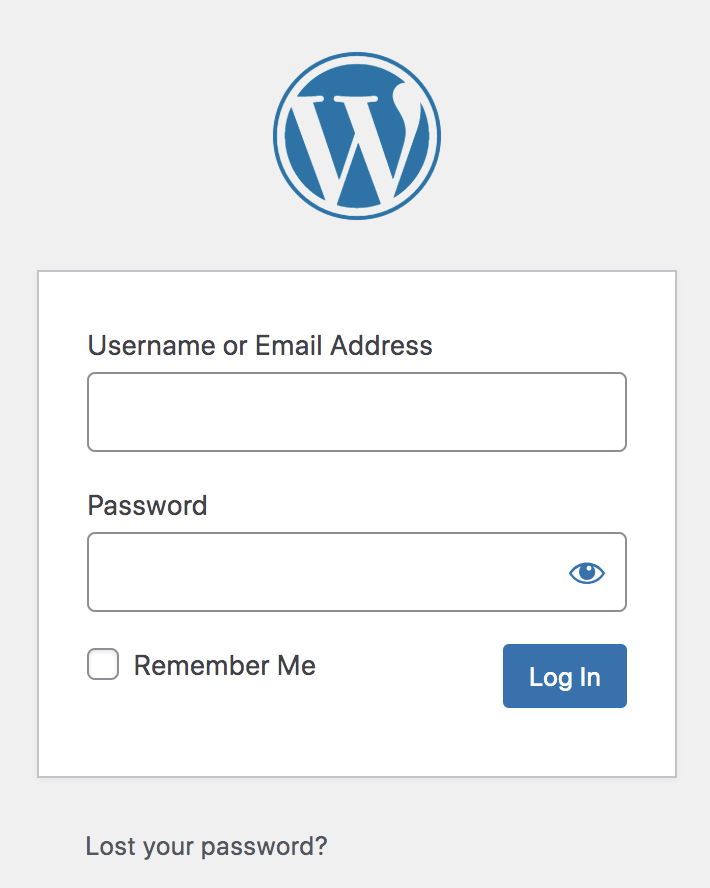Screen dimensions: 710x888
Task: Click the Username or Email Address field
Action: (356, 411)
